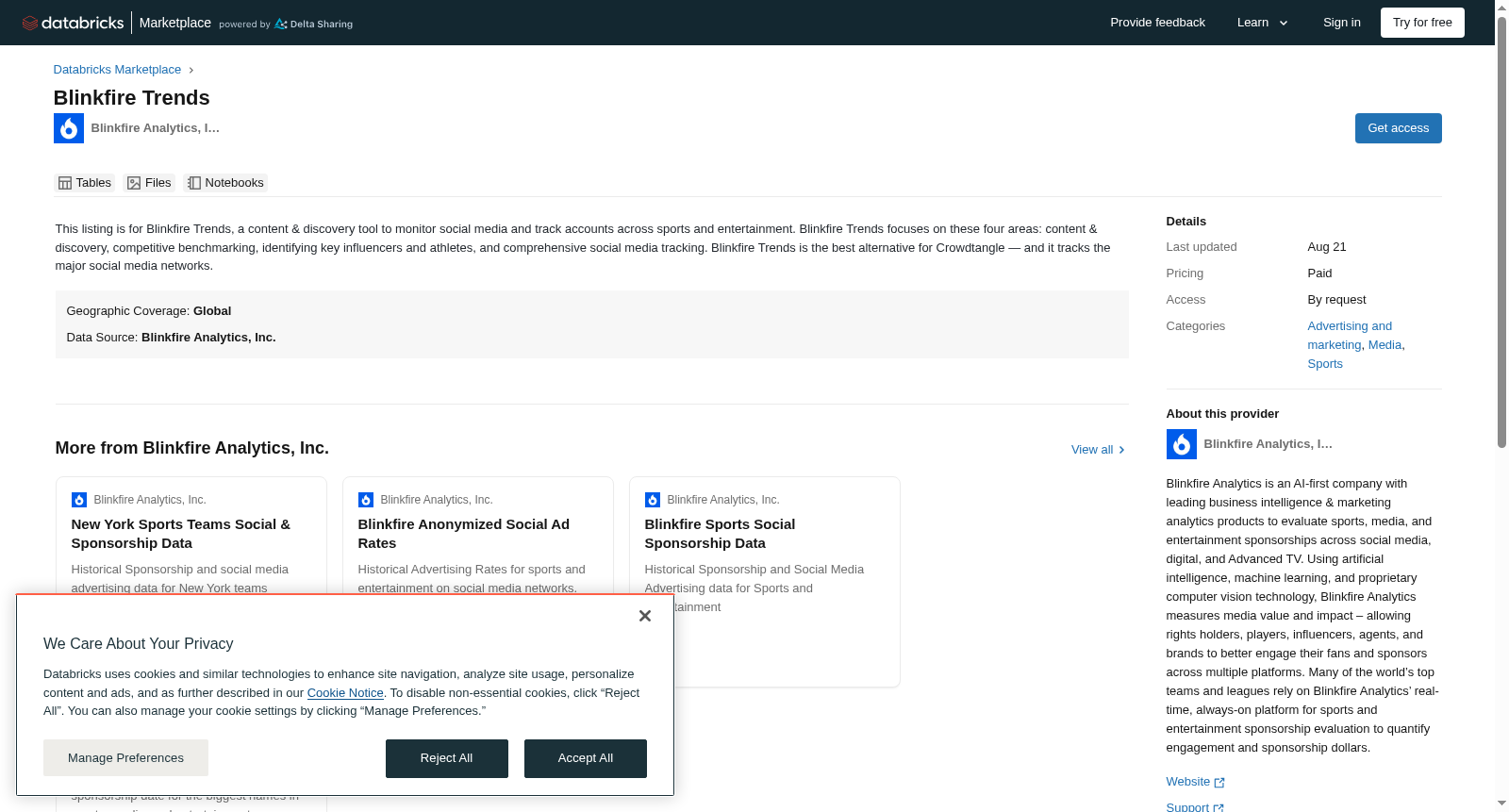Click 'More from Blinkfire Analytics, Inc.' heading

192,448
